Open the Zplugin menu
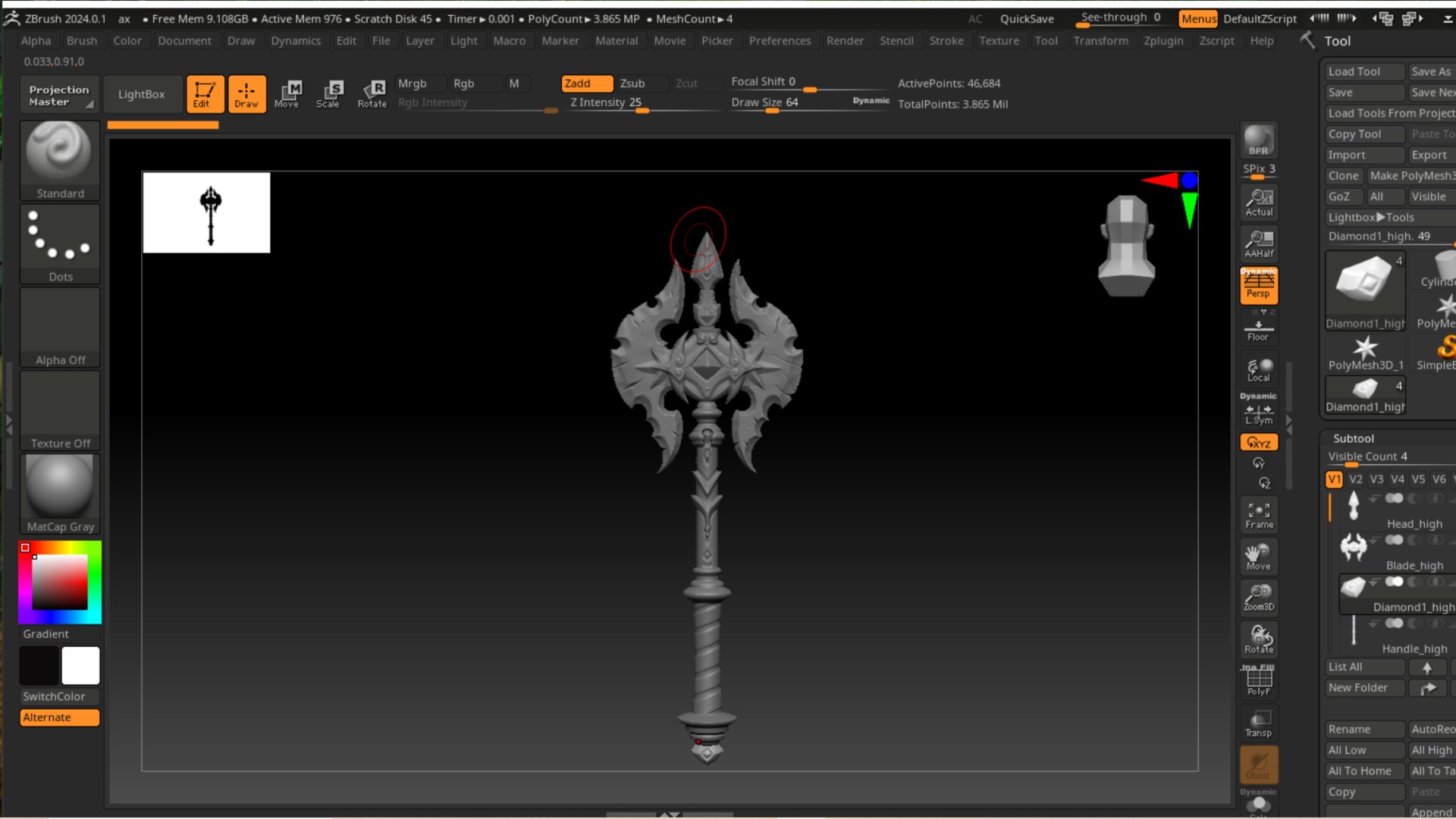This screenshot has height=819, width=1456. coord(1163,41)
